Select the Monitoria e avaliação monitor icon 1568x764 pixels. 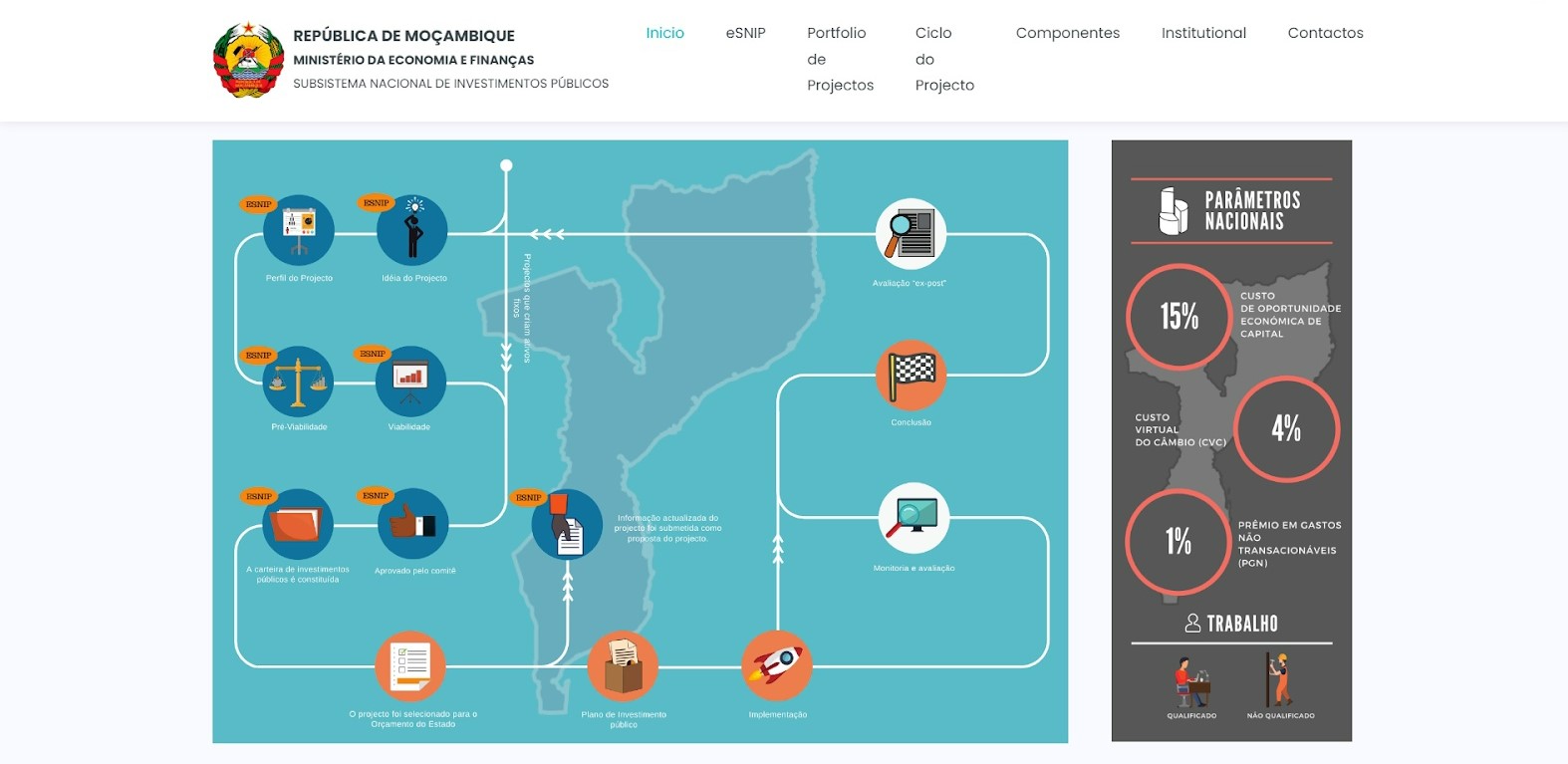click(x=914, y=519)
